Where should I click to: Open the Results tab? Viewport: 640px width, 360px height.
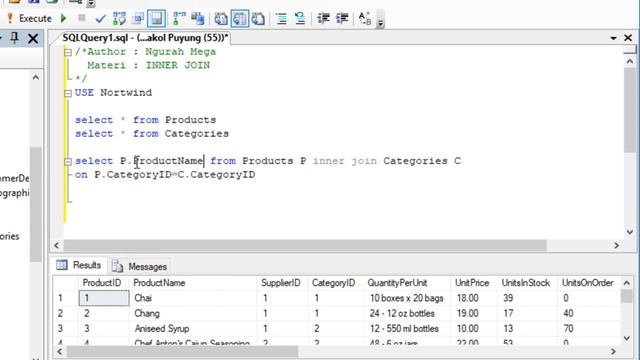point(79,265)
